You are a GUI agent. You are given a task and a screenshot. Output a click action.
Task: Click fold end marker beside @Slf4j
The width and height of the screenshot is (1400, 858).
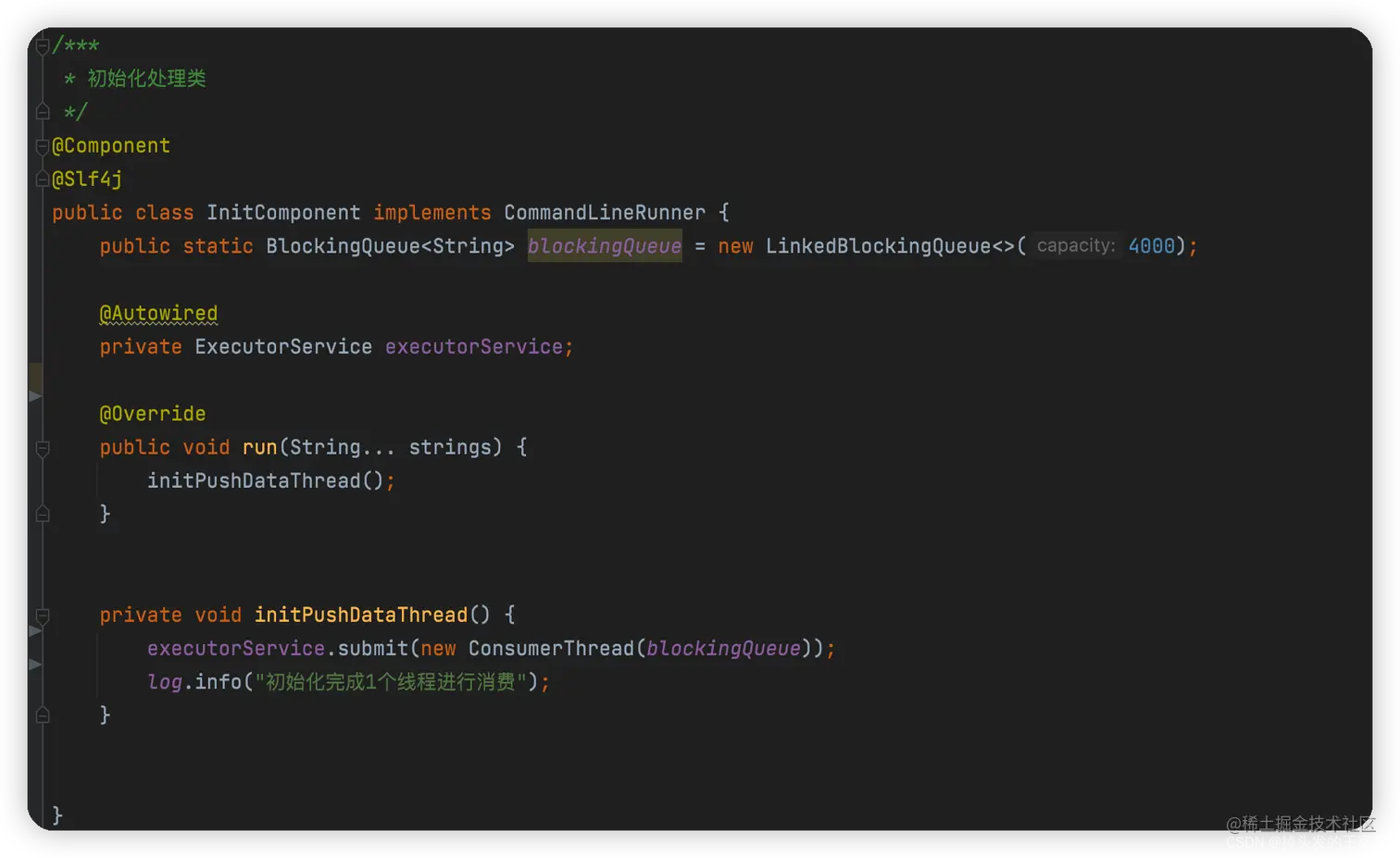(x=43, y=179)
